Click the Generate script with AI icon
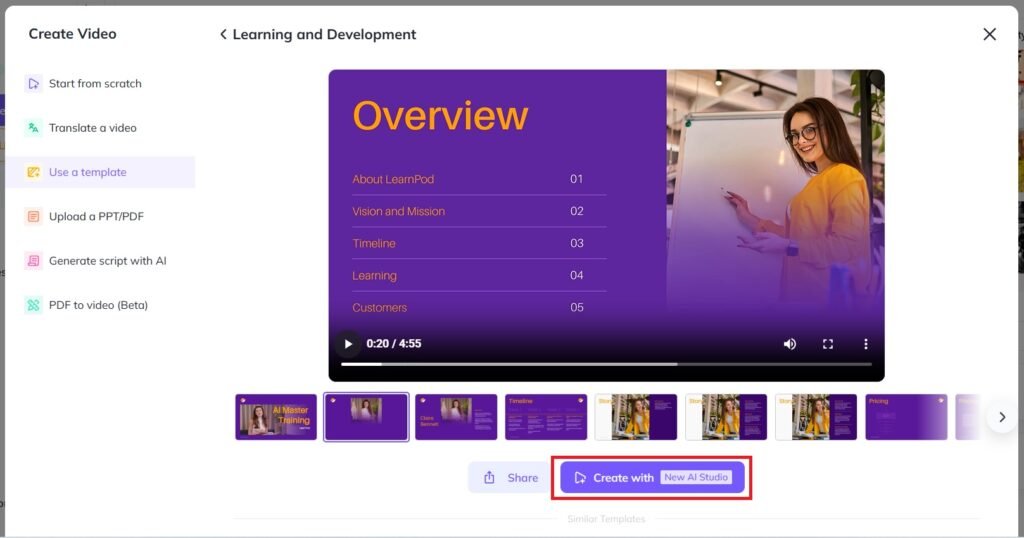The width and height of the screenshot is (1024, 538). [33, 261]
